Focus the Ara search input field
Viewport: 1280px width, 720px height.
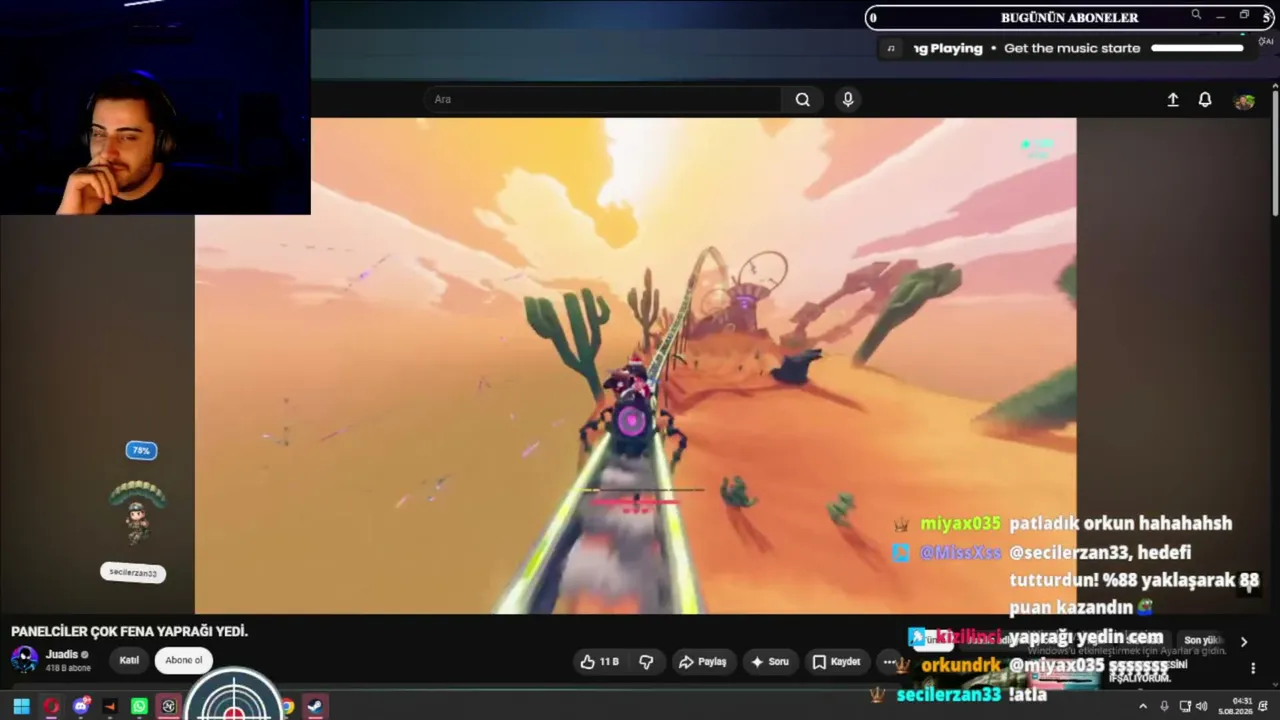[x=602, y=99]
